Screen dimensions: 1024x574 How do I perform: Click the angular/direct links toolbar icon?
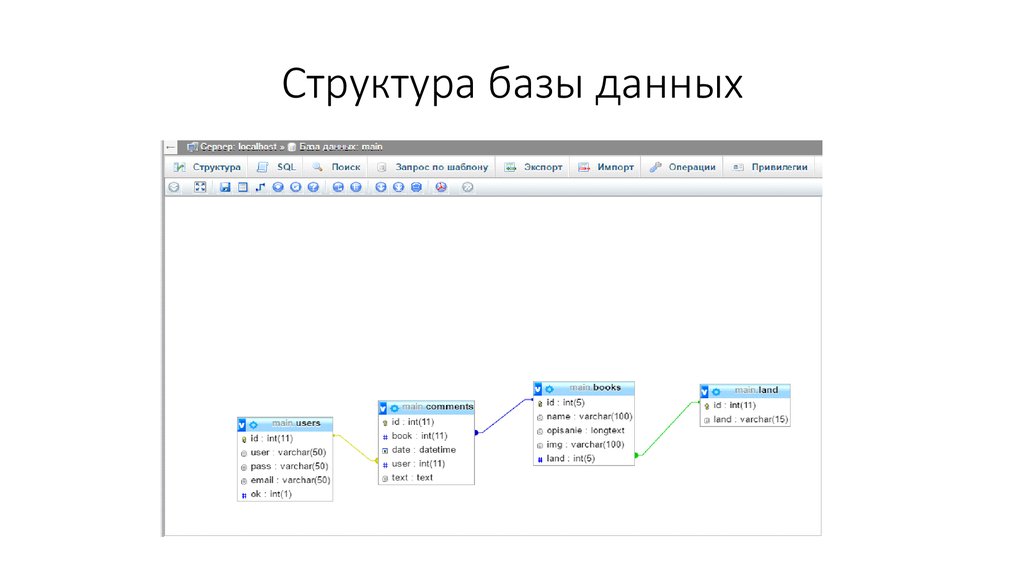[338, 187]
